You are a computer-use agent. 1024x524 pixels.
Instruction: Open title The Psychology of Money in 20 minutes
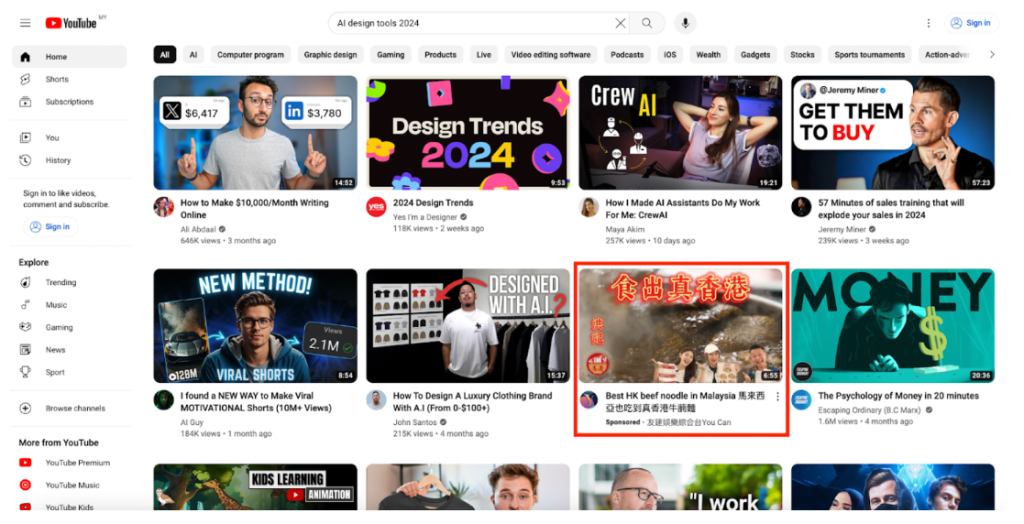(898, 396)
